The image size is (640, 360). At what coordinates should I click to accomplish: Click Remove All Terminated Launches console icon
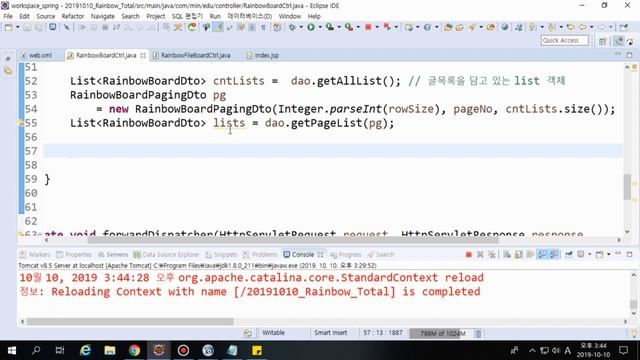point(492,255)
